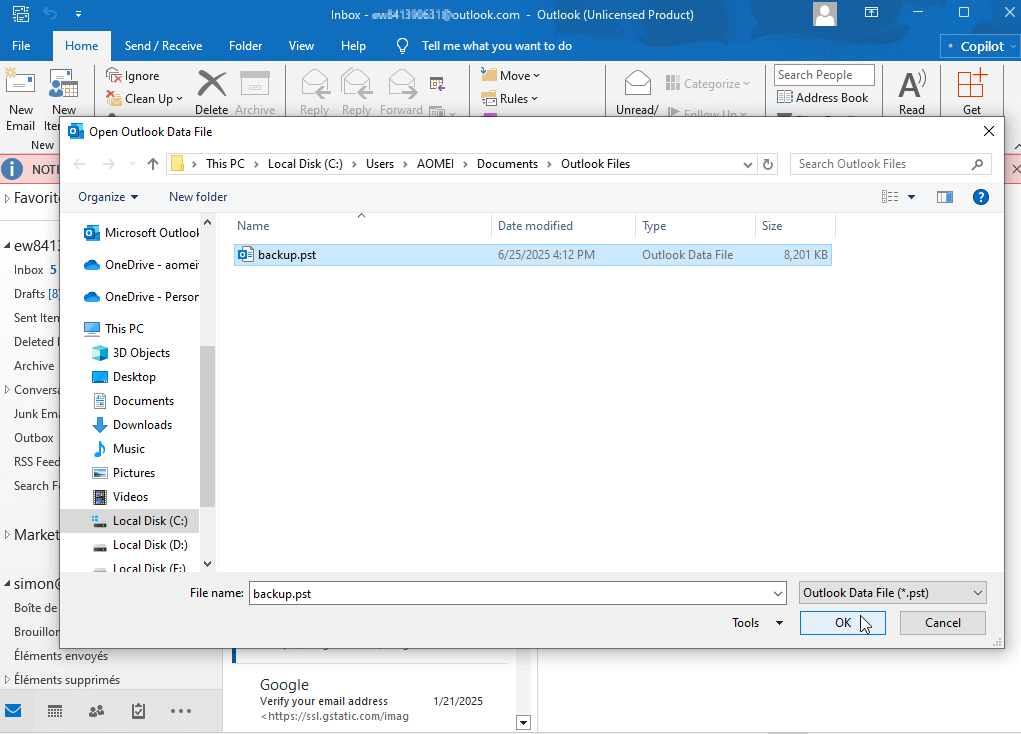Click the Get Add-ins icon
1021x734 pixels.
click(x=972, y=85)
